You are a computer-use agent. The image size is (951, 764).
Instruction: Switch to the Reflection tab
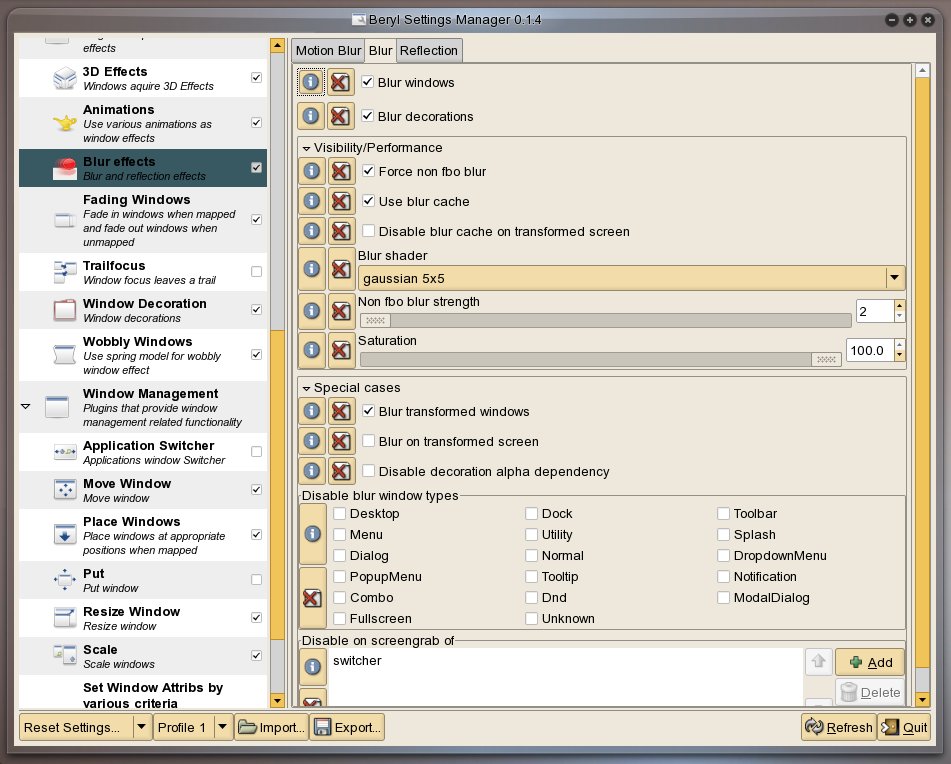429,51
